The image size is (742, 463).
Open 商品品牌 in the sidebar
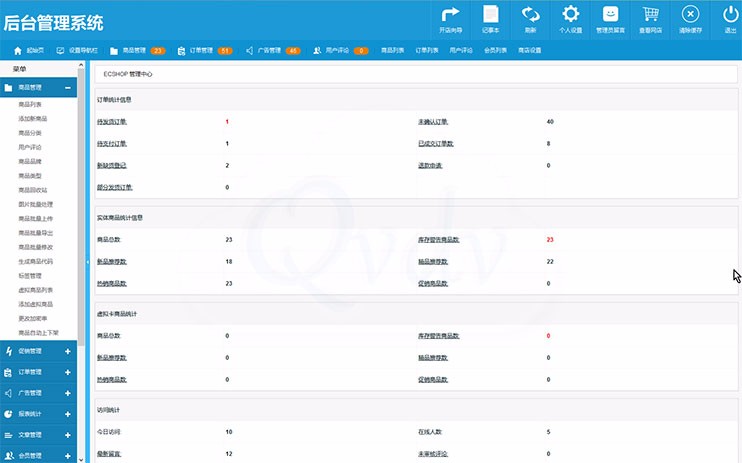click(30, 161)
